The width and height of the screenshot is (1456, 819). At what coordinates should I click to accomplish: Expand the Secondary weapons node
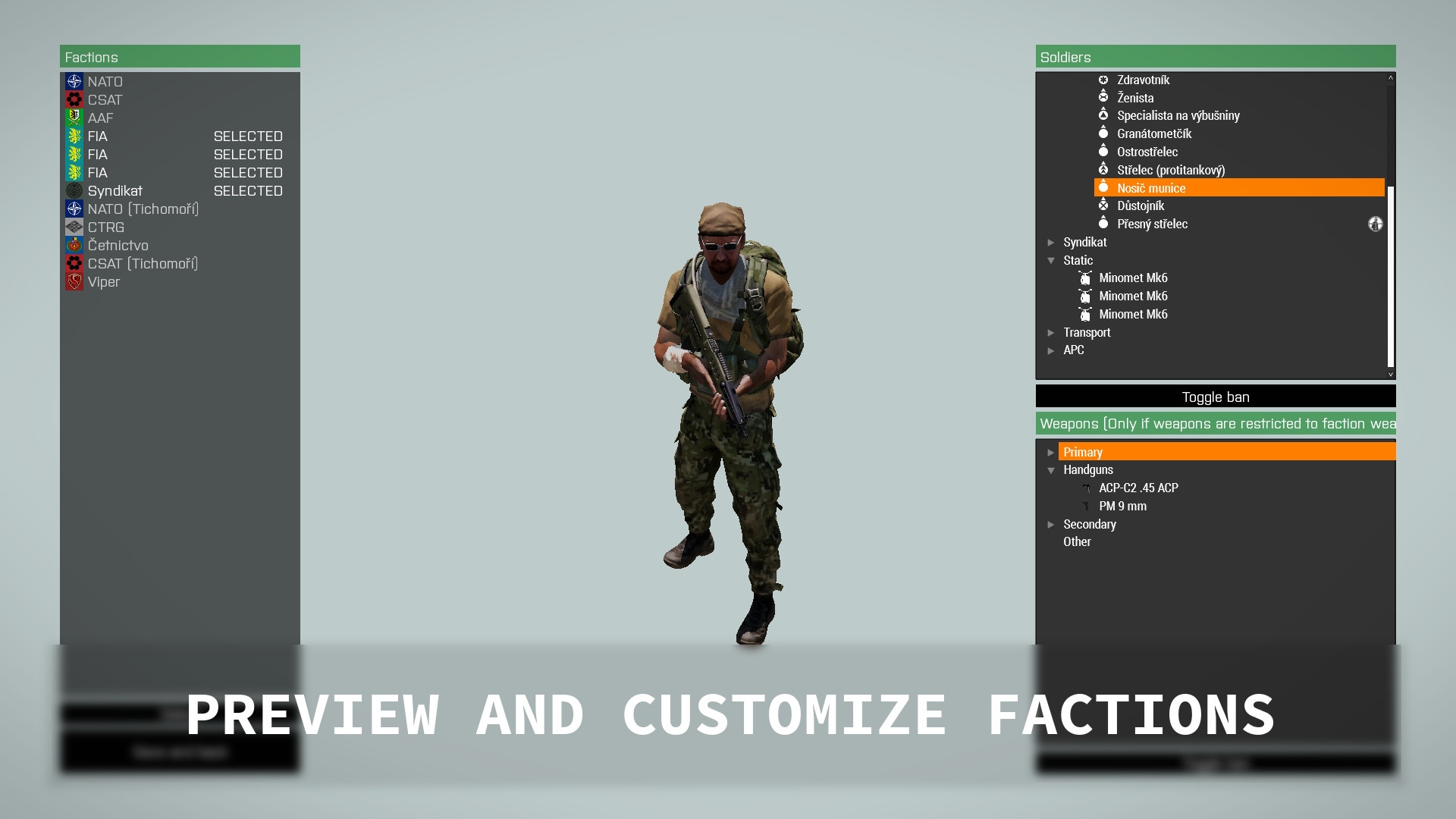tap(1051, 525)
